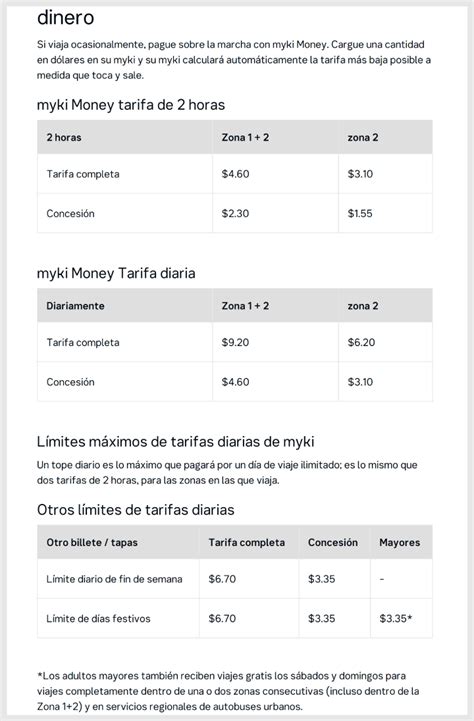Viewport: 474px width, 721px height.
Task: Select the $4.60 full fare under 2 horas
Action: click(x=235, y=174)
